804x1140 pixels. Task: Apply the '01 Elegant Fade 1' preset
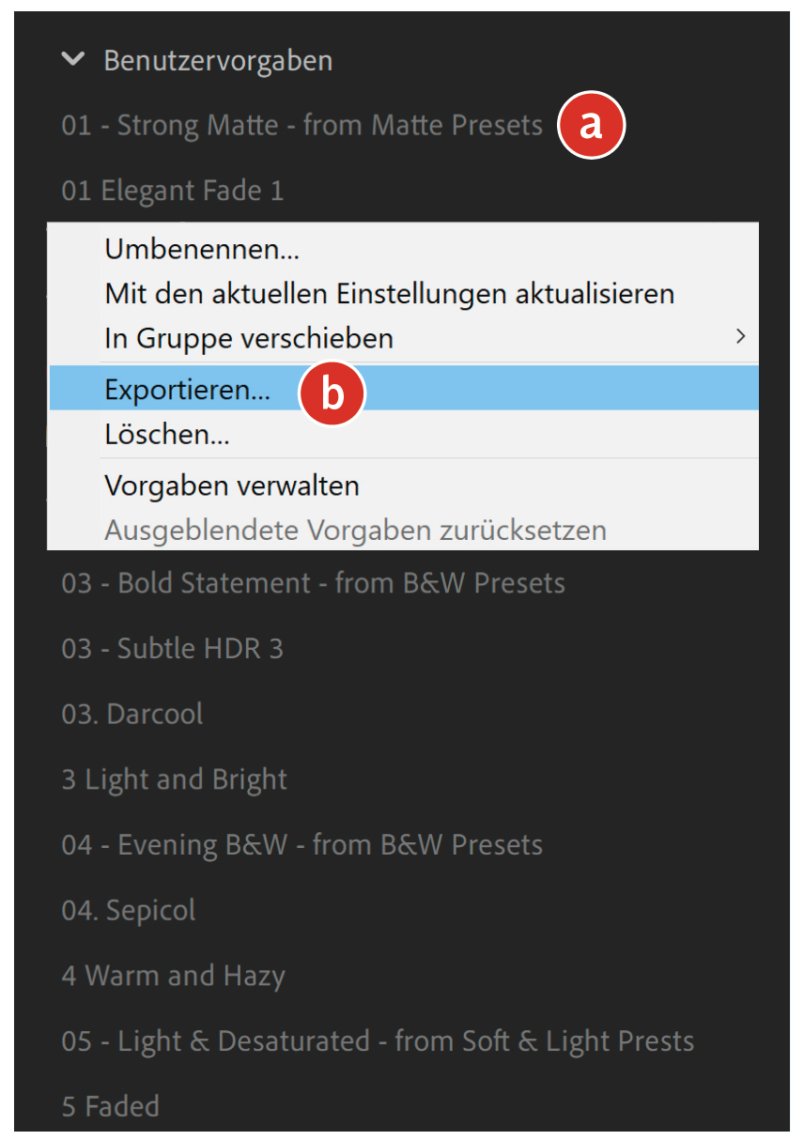[x=172, y=190]
